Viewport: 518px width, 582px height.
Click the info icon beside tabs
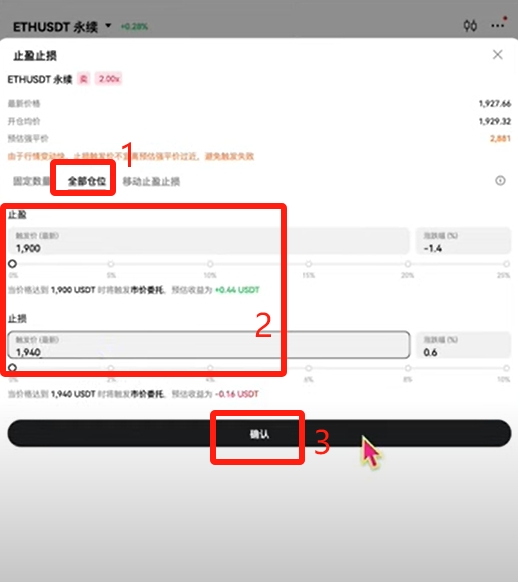(500, 180)
